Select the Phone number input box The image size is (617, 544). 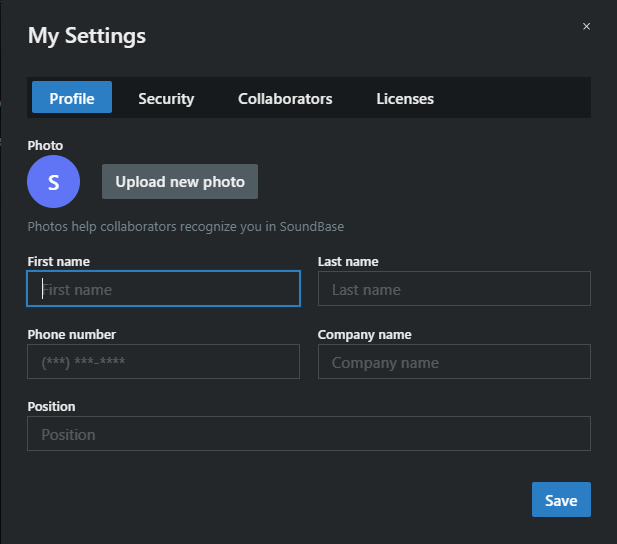point(163,361)
